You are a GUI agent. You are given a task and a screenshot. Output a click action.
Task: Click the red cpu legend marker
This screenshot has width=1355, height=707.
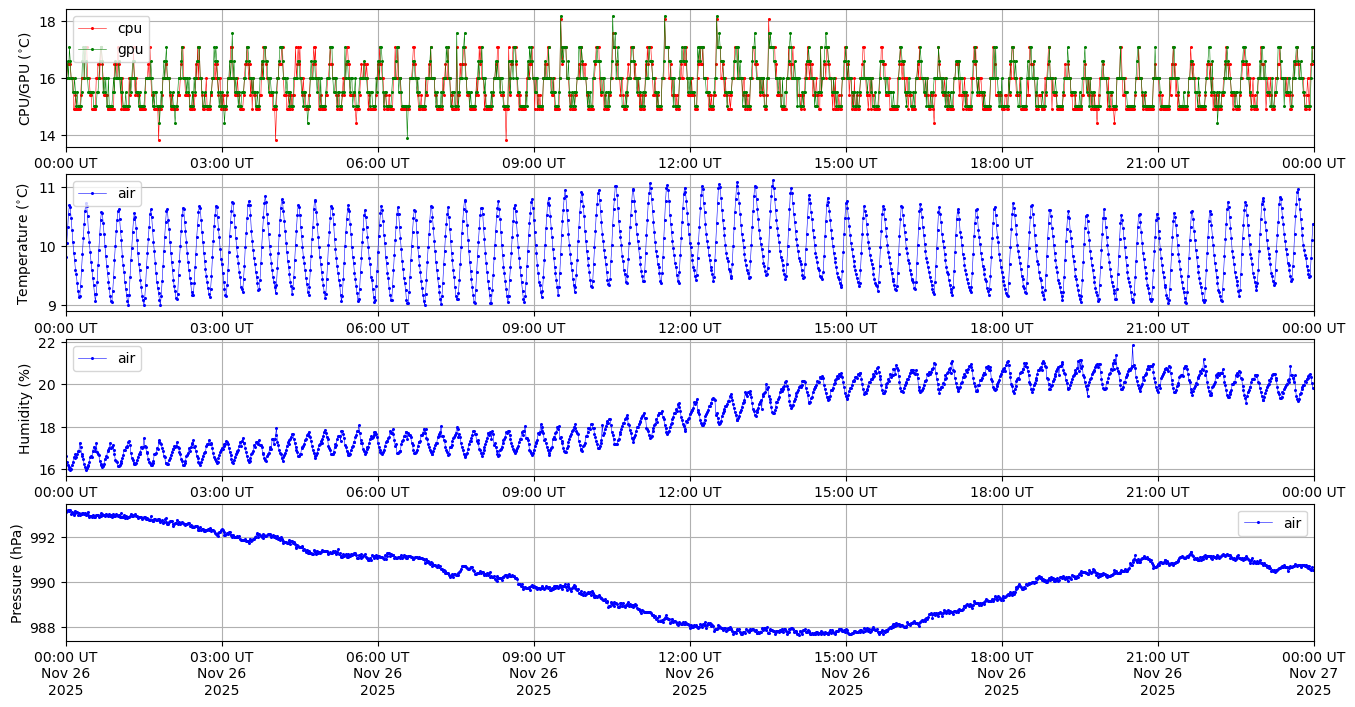pos(92,29)
